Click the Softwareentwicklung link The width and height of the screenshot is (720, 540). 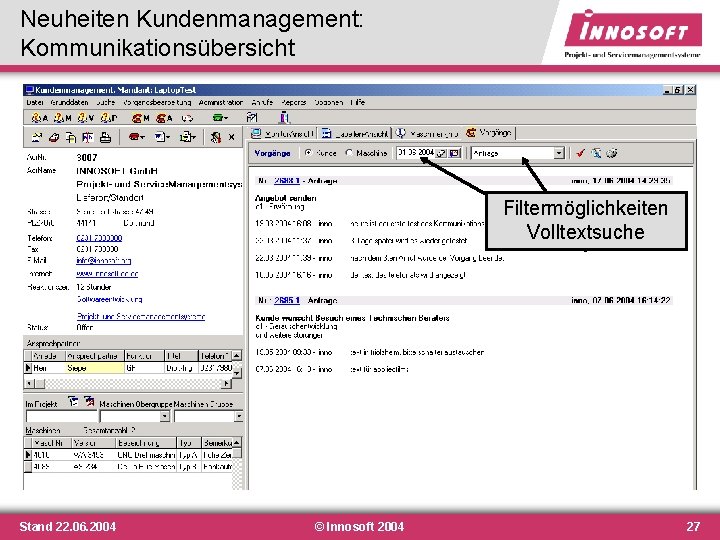coord(109,299)
